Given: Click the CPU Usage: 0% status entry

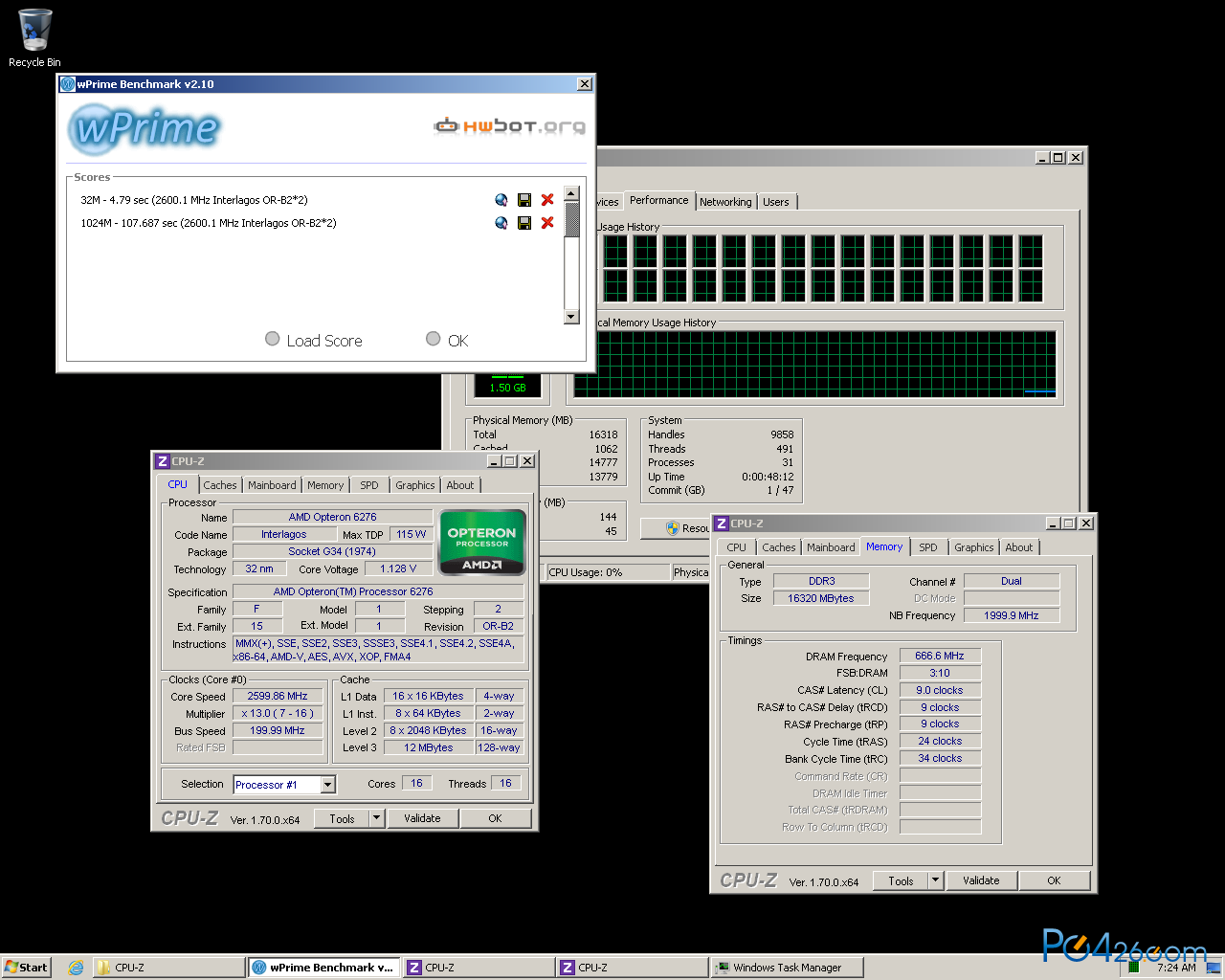Looking at the screenshot, I should [607, 572].
